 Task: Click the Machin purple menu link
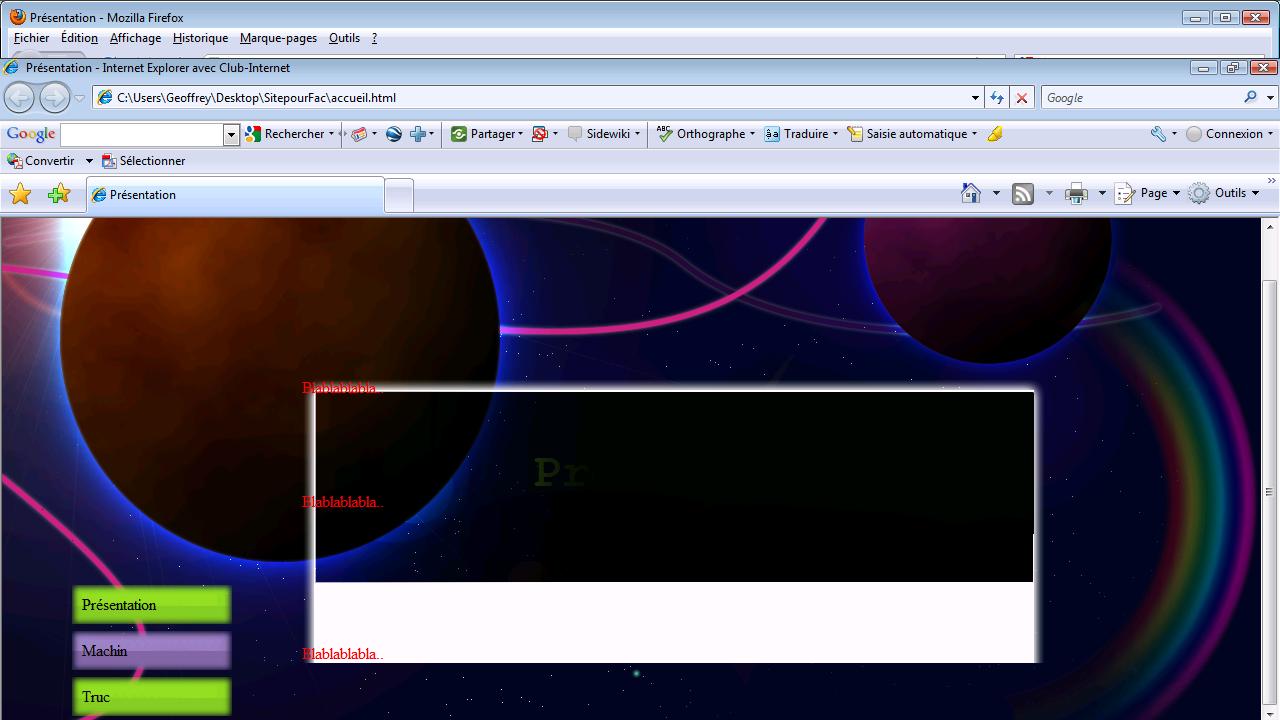(x=151, y=651)
